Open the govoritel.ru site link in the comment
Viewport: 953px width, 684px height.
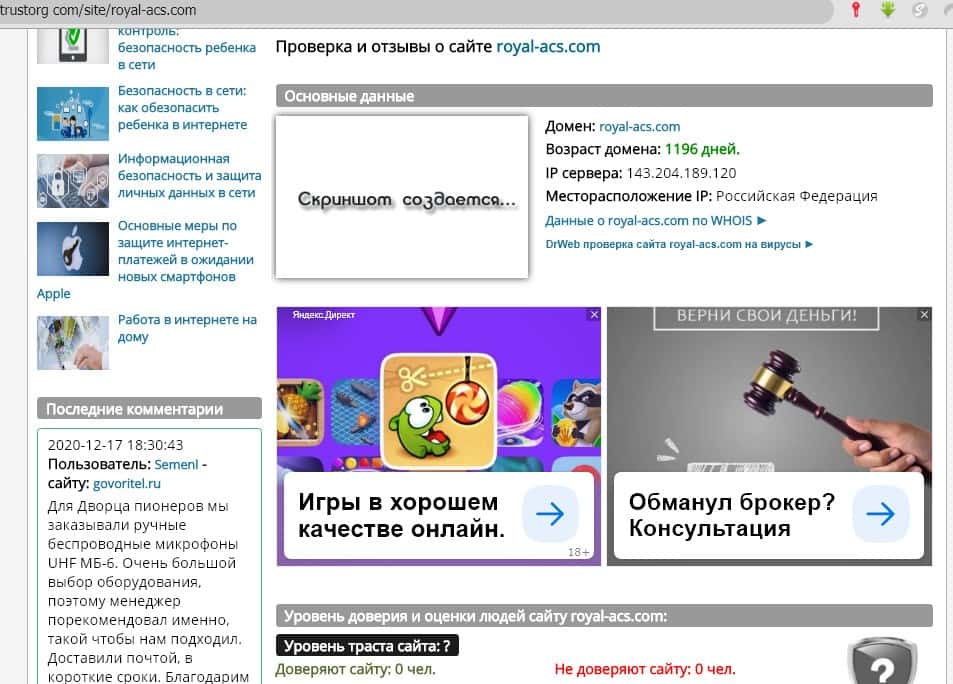(x=126, y=484)
